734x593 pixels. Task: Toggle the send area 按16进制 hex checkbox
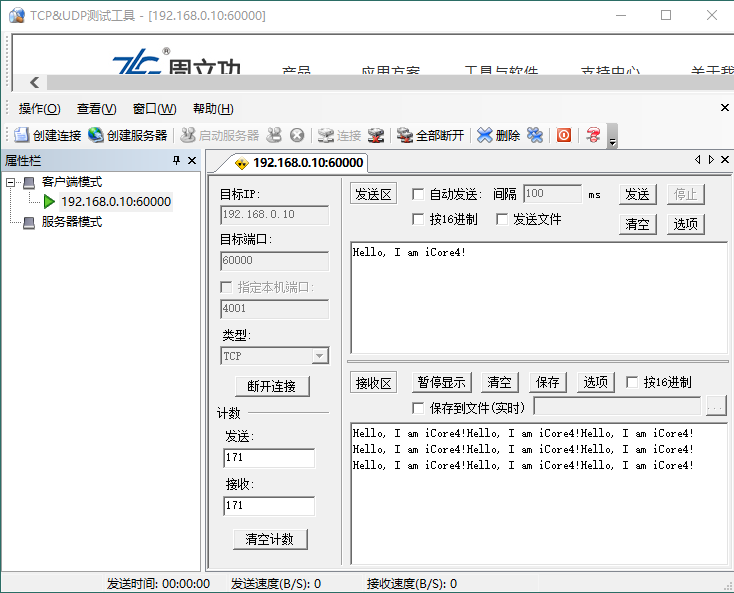[419, 219]
